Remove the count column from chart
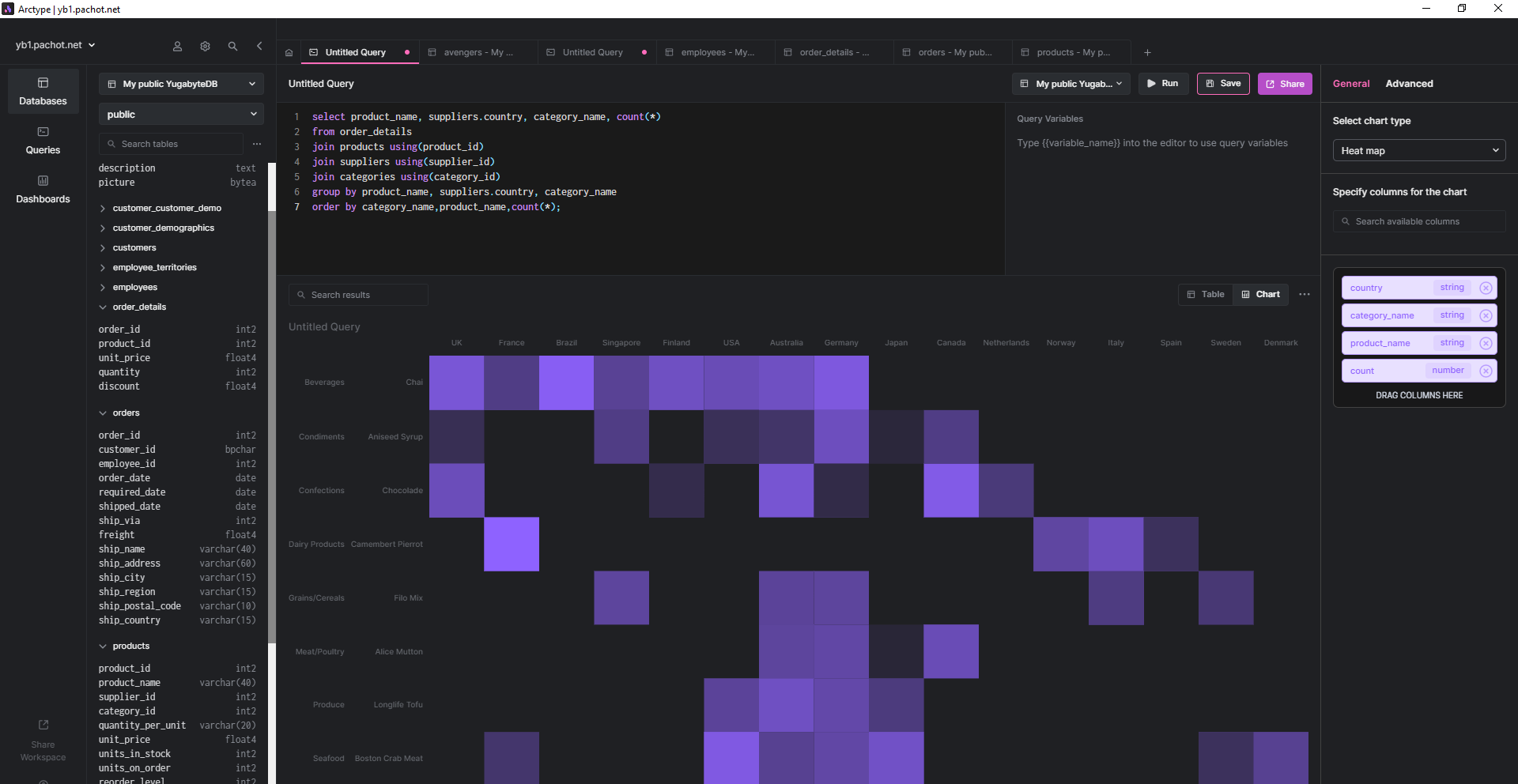Image resolution: width=1518 pixels, height=784 pixels. [1486, 371]
